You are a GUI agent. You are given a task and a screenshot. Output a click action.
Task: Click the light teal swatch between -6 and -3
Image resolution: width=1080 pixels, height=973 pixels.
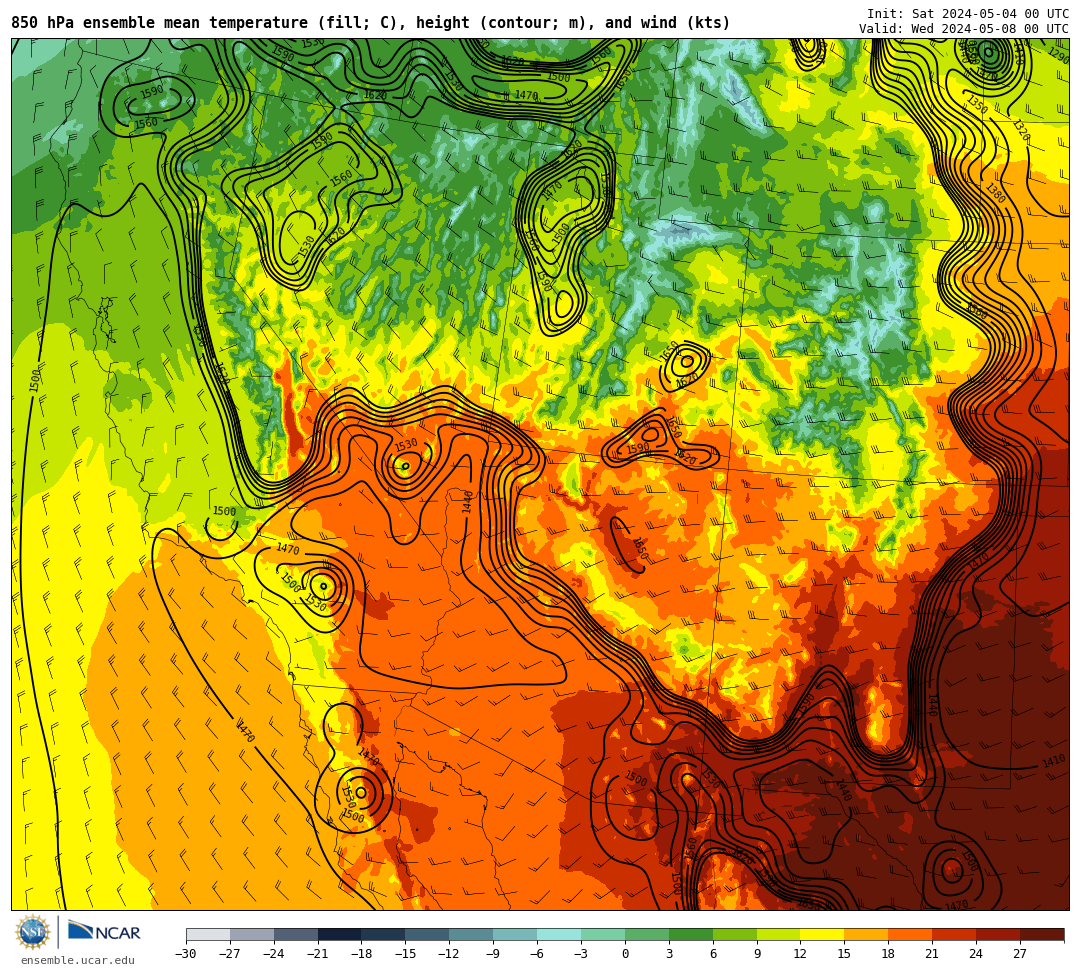point(559,934)
